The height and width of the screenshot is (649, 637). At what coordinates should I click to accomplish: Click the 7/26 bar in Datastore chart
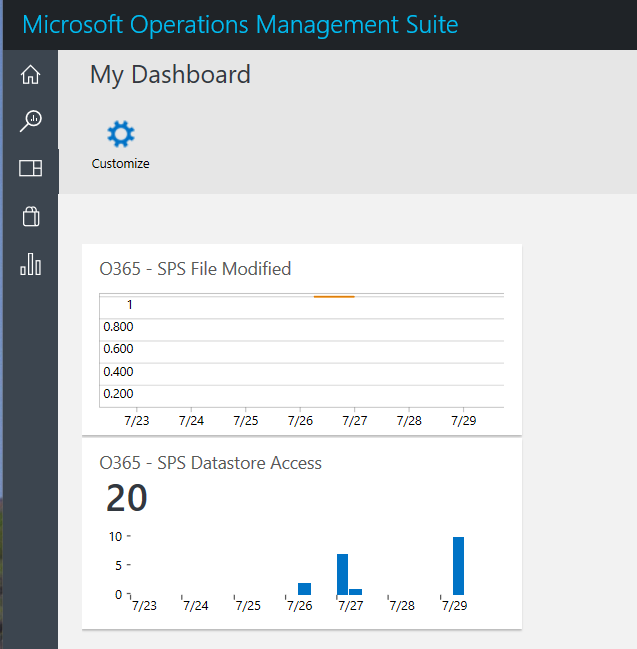(x=304, y=589)
